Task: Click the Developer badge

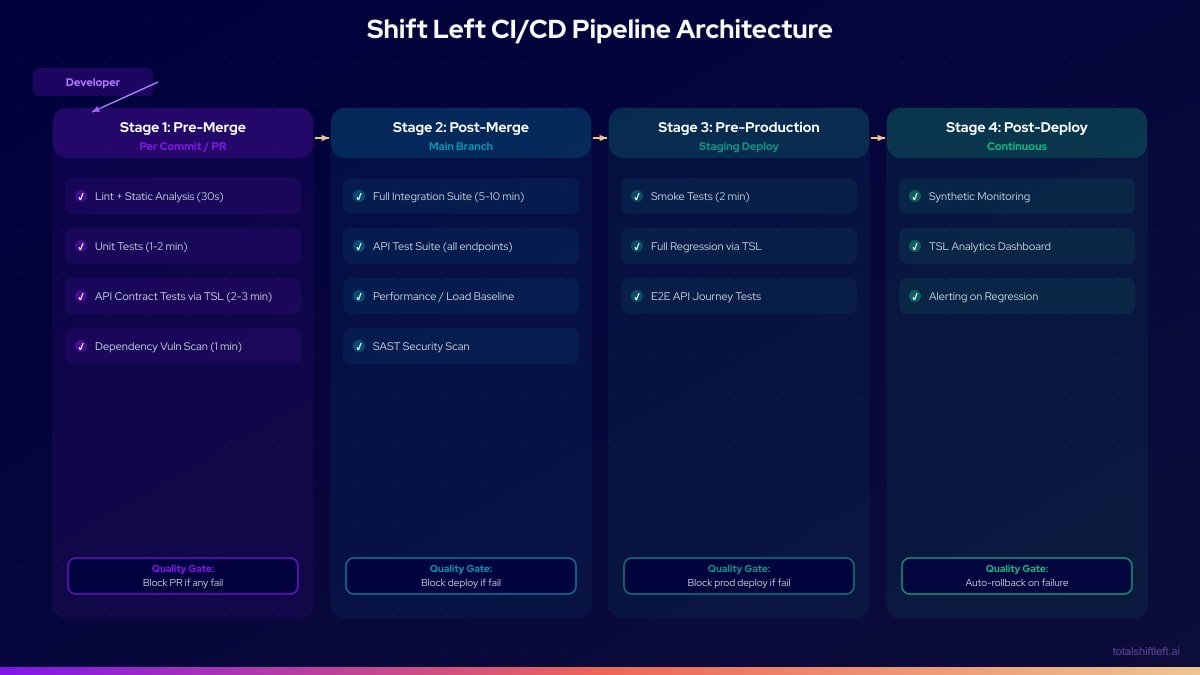Action: point(93,82)
